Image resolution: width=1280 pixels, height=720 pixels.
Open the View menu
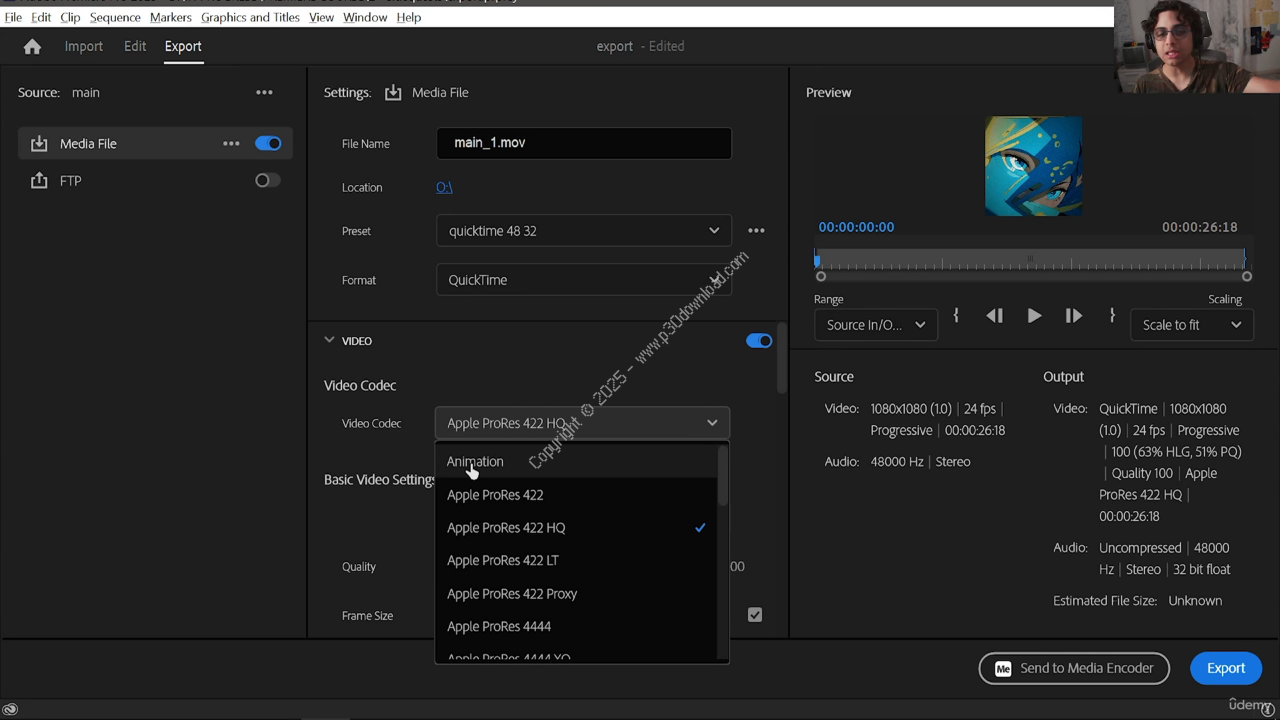(321, 17)
